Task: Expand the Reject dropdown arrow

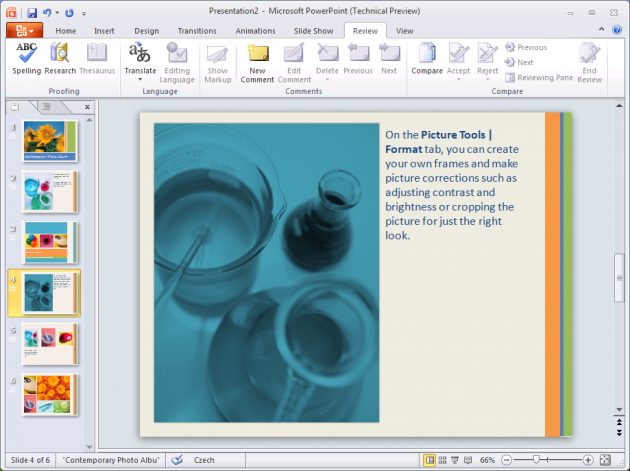Action: click(487, 80)
